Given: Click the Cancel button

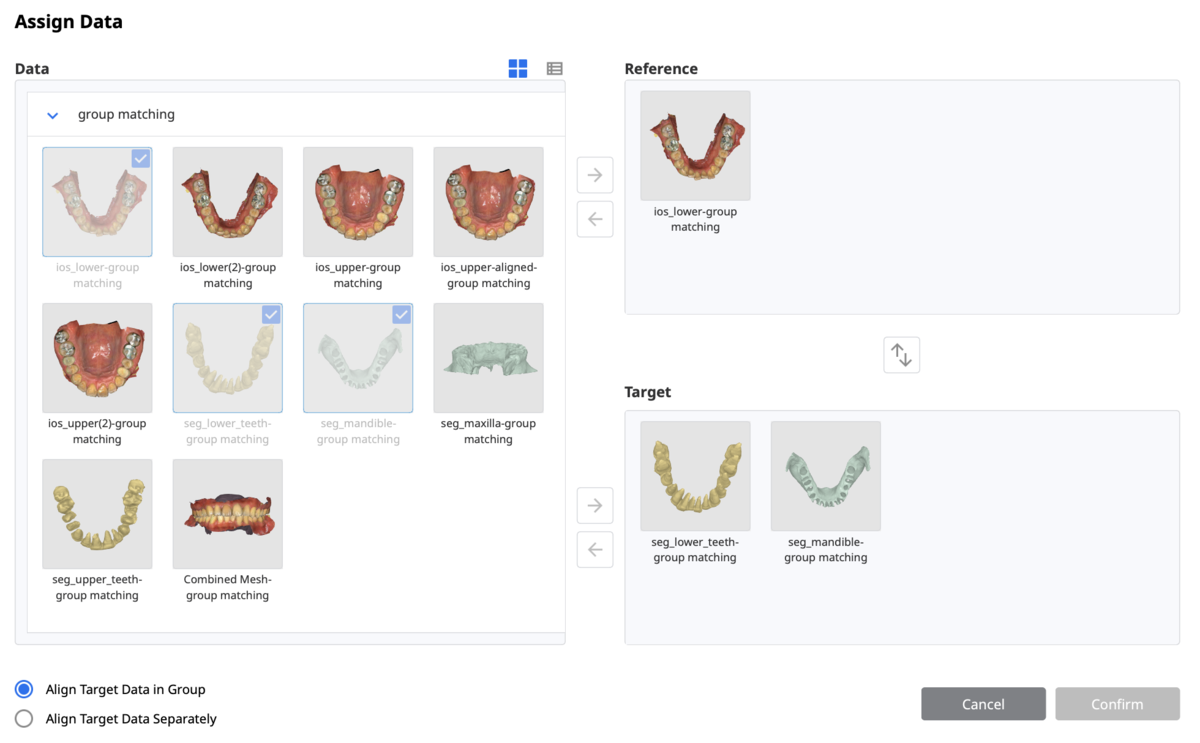Looking at the screenshot, I should pyautogui.click(x=983, y=704).
